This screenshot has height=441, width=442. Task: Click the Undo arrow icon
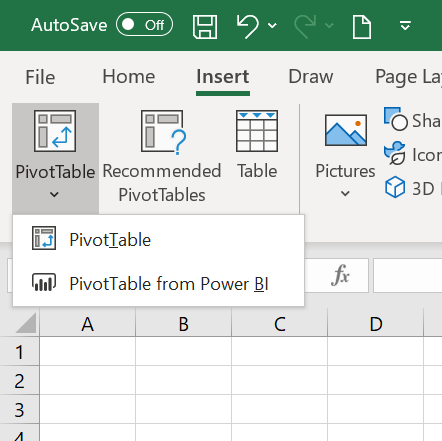pos(247,26)
